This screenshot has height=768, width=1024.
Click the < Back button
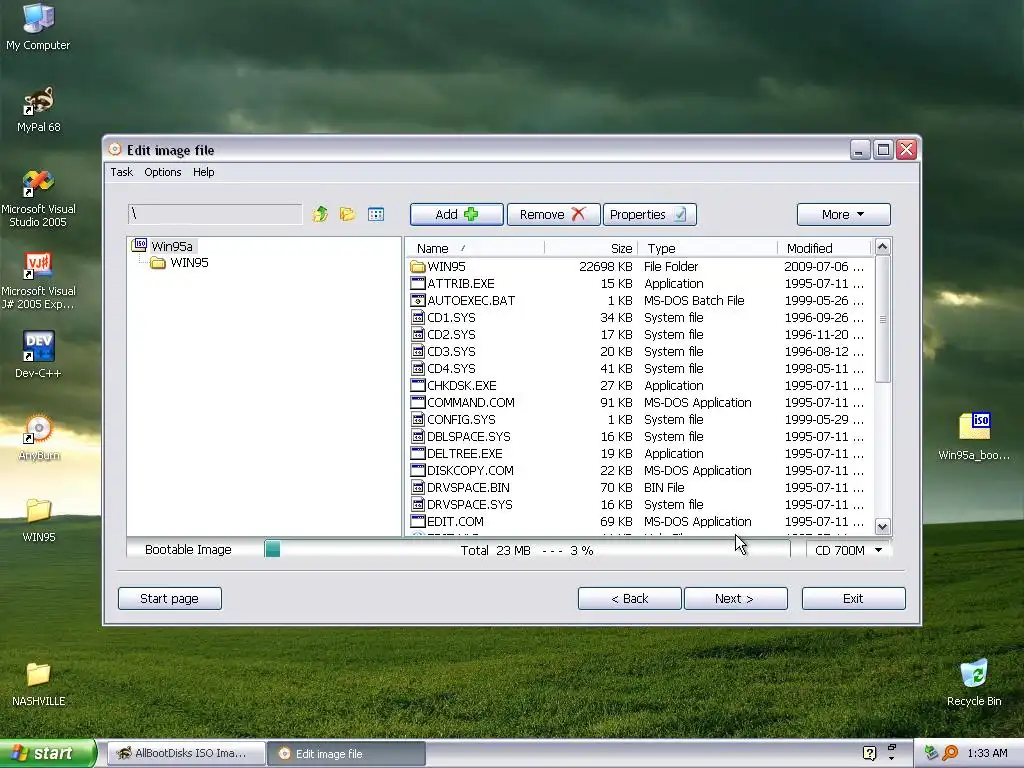[x=630, y=598]
